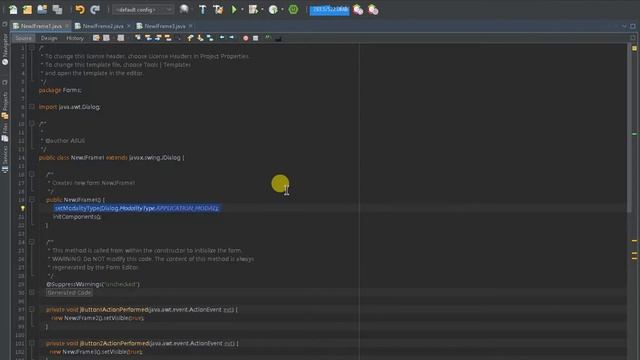Image resolution: width=640 pixels, height=360 pixels.
Task: Run the project with the green play icon
Action: pyautogui.click(x=234, y=9)
